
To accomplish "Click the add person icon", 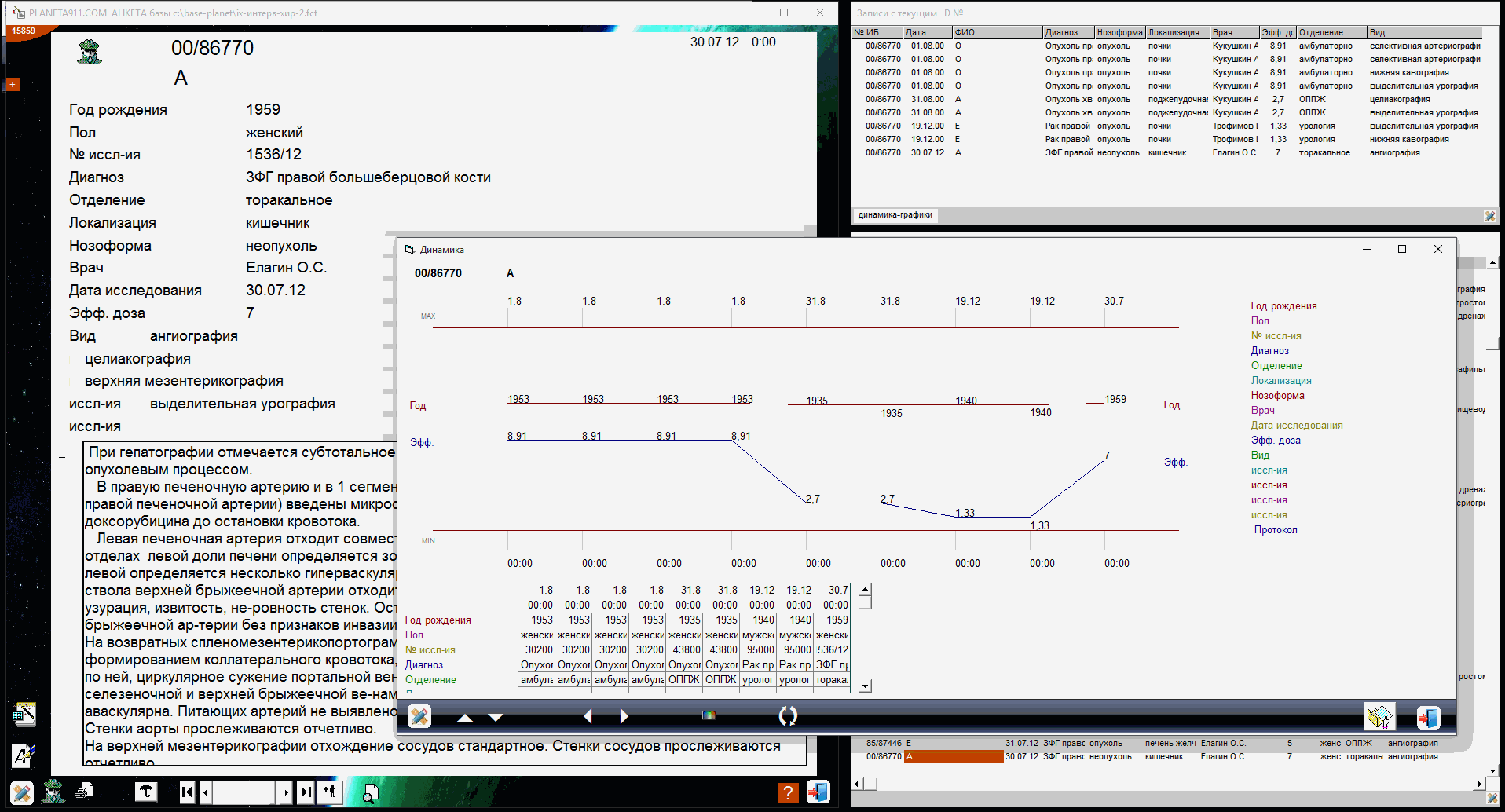I will tap(330, 792).
